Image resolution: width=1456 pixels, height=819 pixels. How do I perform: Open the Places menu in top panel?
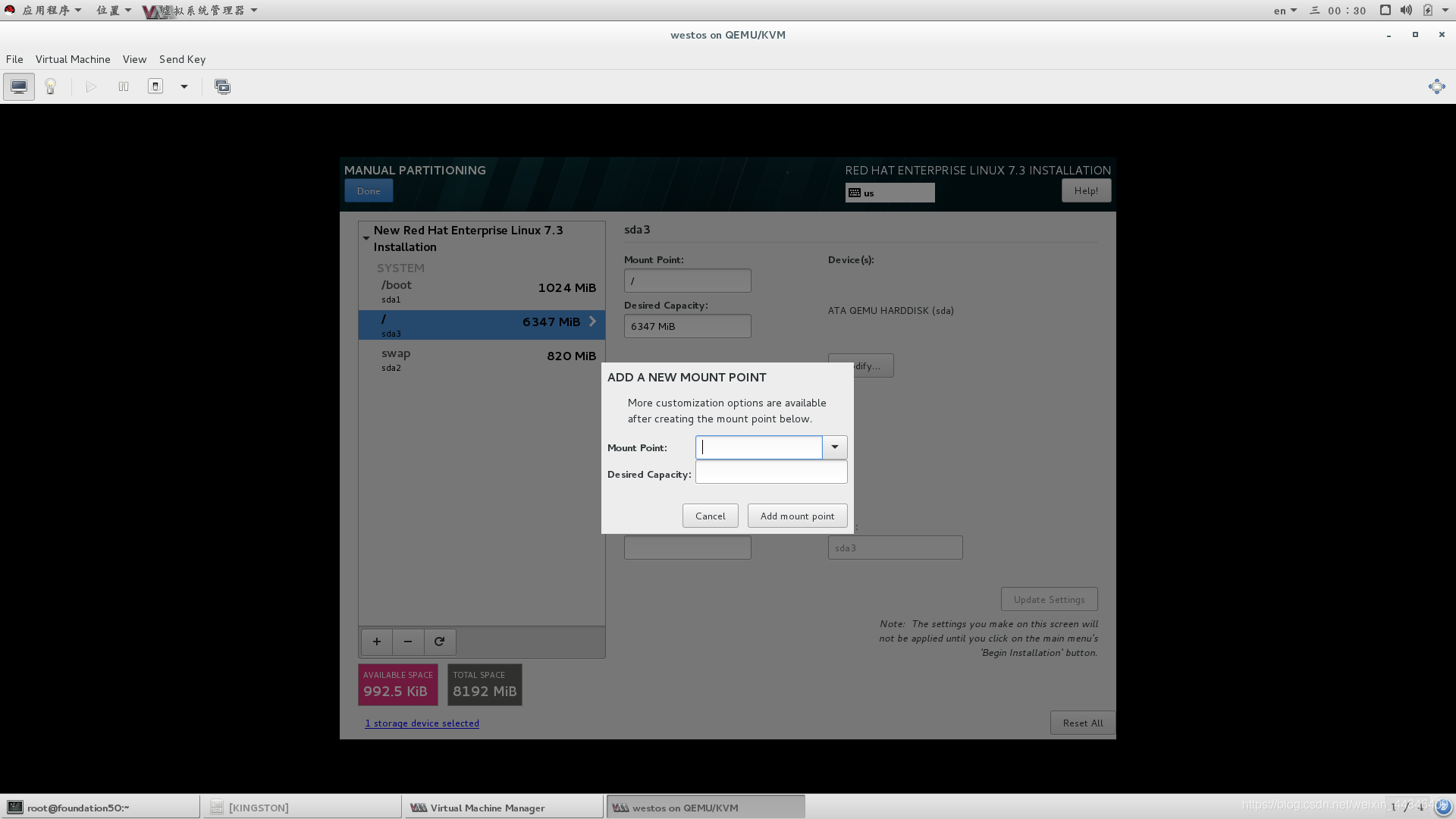pyautogui.click(x=114, y=10)
